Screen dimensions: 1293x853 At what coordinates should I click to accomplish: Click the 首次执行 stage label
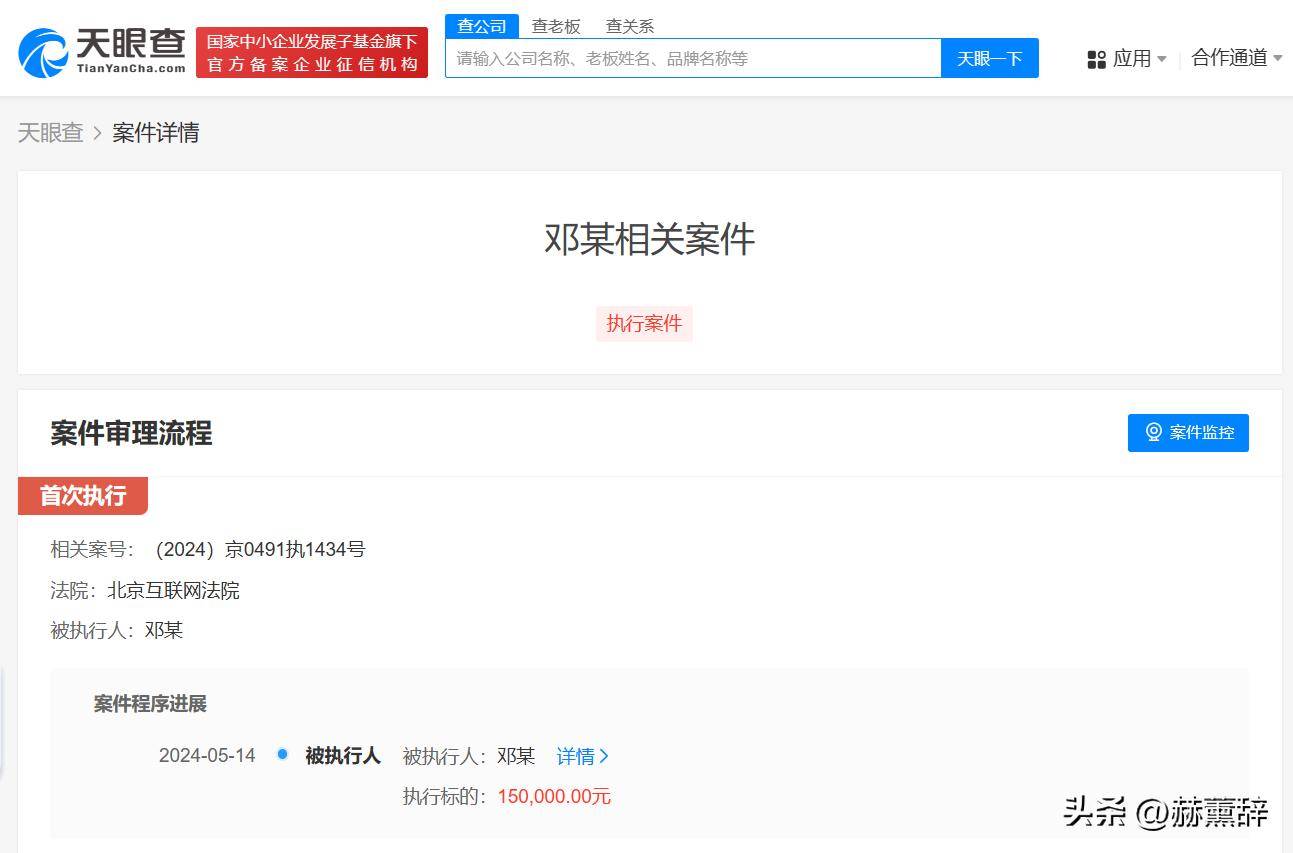click(x=83, y=496)
